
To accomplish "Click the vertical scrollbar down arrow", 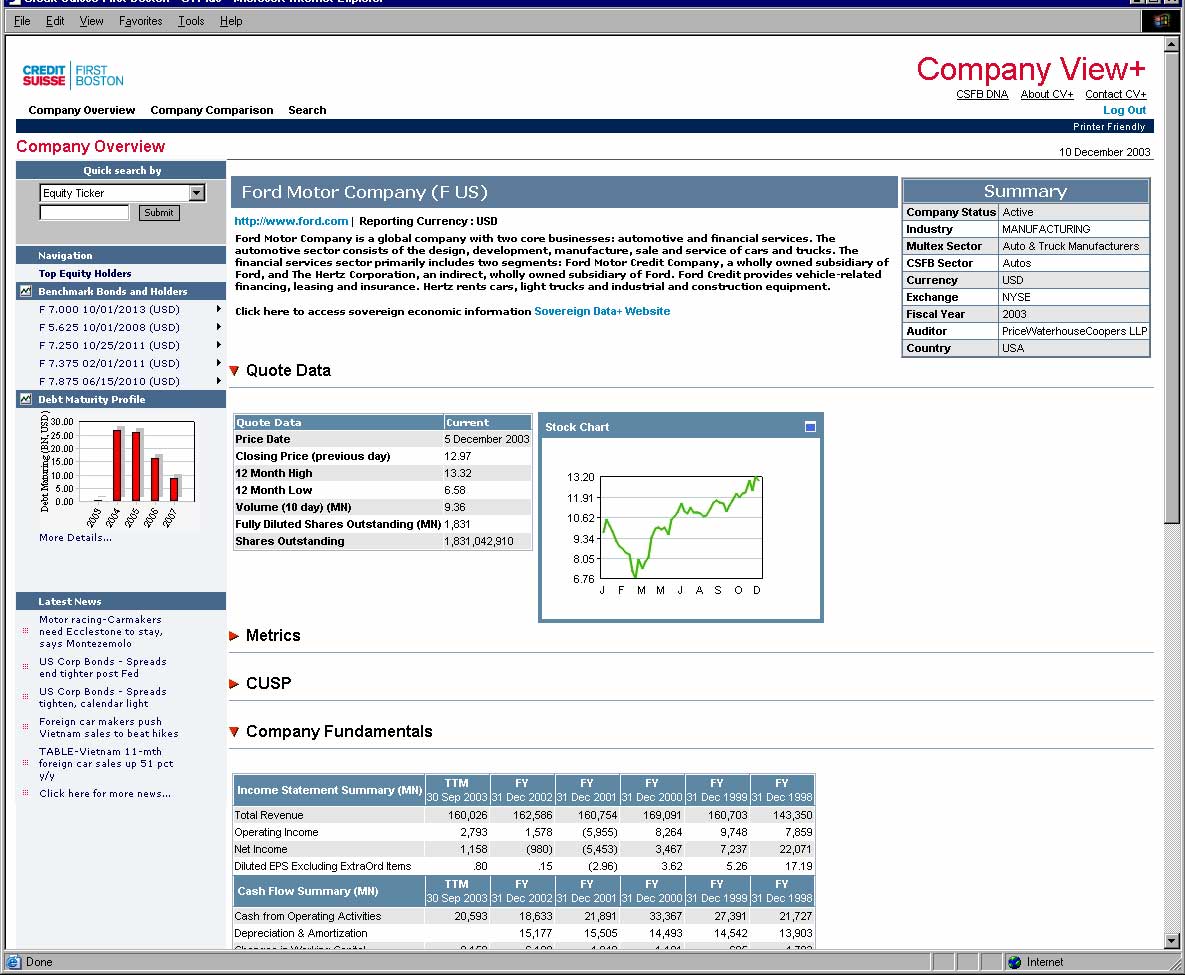I will pyautogui.click(x=1171, y=941).
